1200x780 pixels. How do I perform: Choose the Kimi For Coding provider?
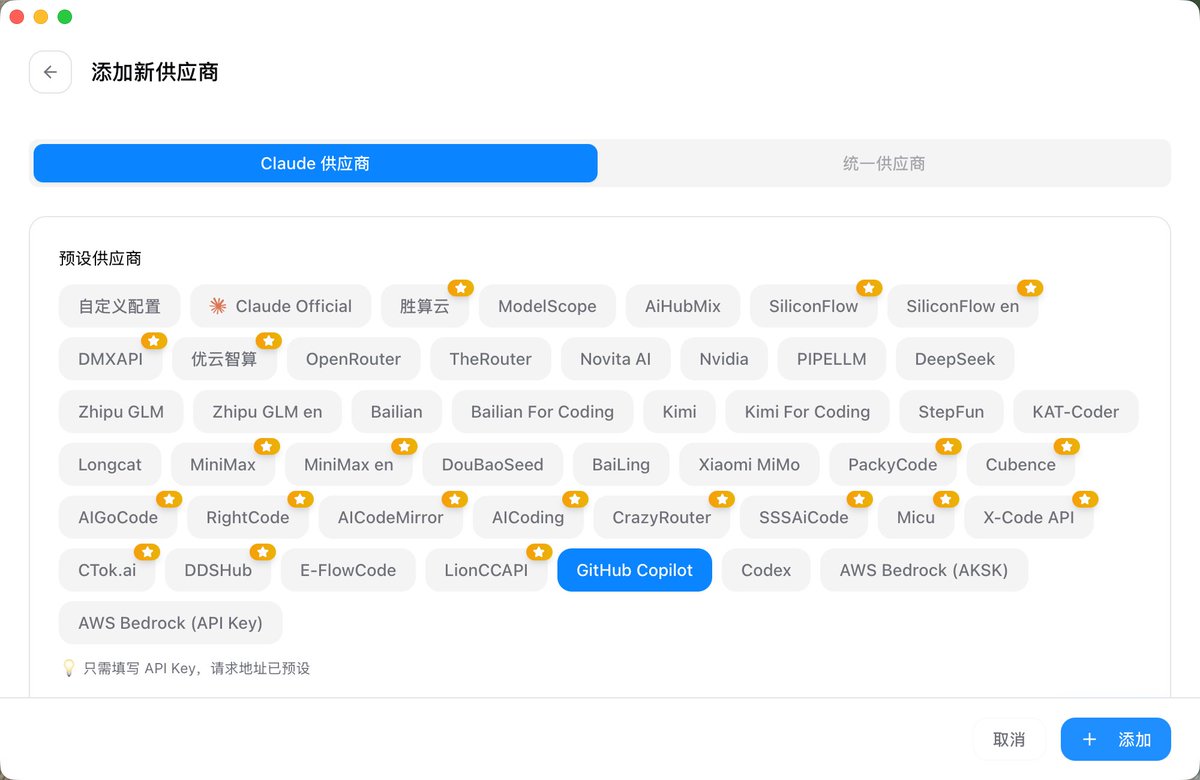coord(808,411)
